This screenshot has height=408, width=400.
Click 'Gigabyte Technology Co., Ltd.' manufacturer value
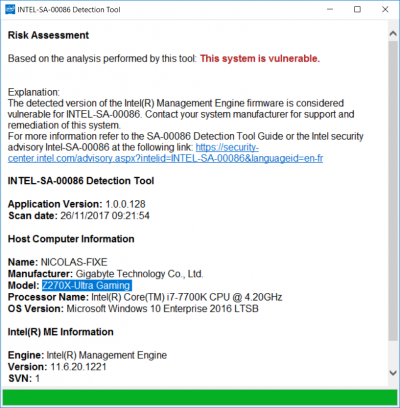139,274
